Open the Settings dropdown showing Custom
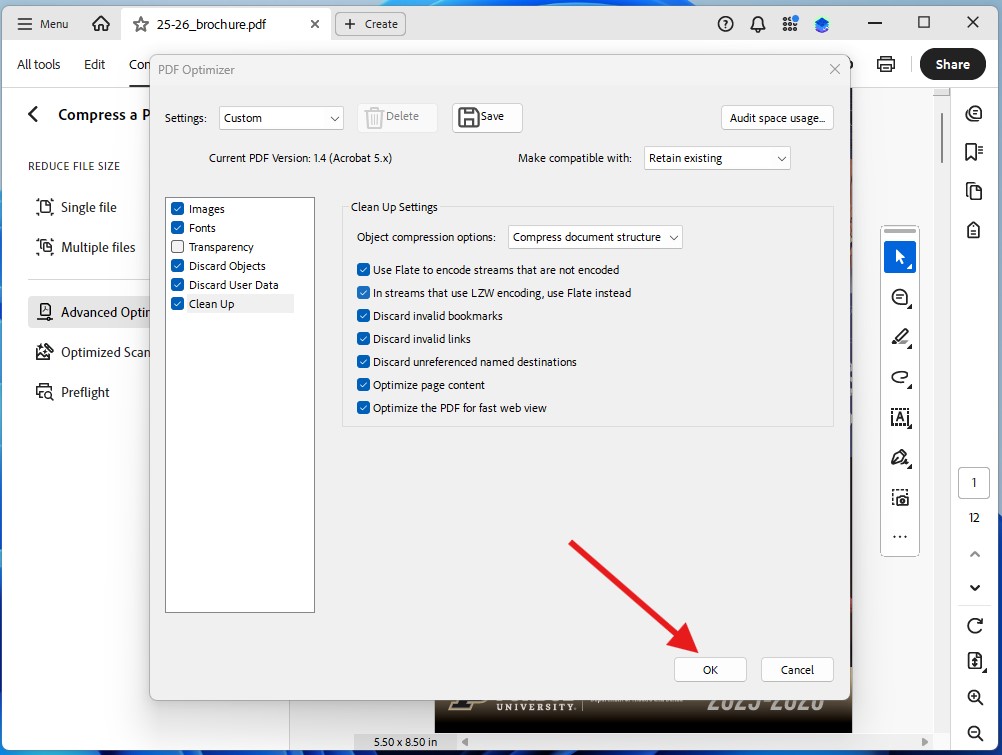The width and height of the screenshot is (1002, 755). tap(280, 117)
